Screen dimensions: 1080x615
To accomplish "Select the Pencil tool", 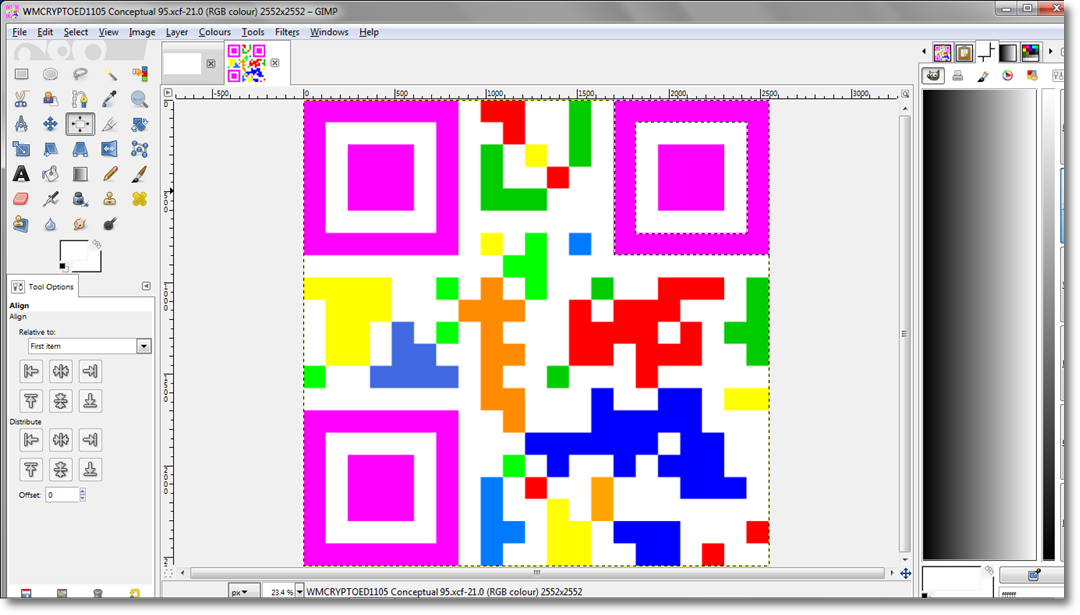I will pyautogui.click(x=110, y=174).
